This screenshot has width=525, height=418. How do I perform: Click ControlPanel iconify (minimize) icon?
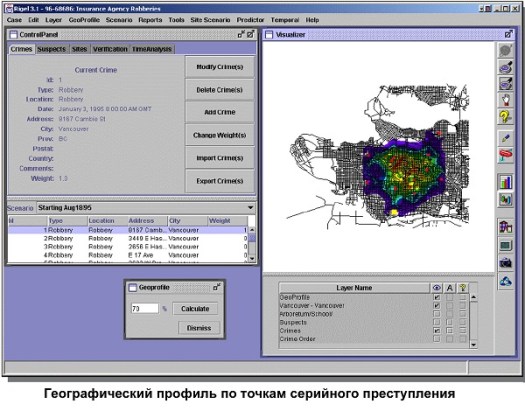click(241, 34)
